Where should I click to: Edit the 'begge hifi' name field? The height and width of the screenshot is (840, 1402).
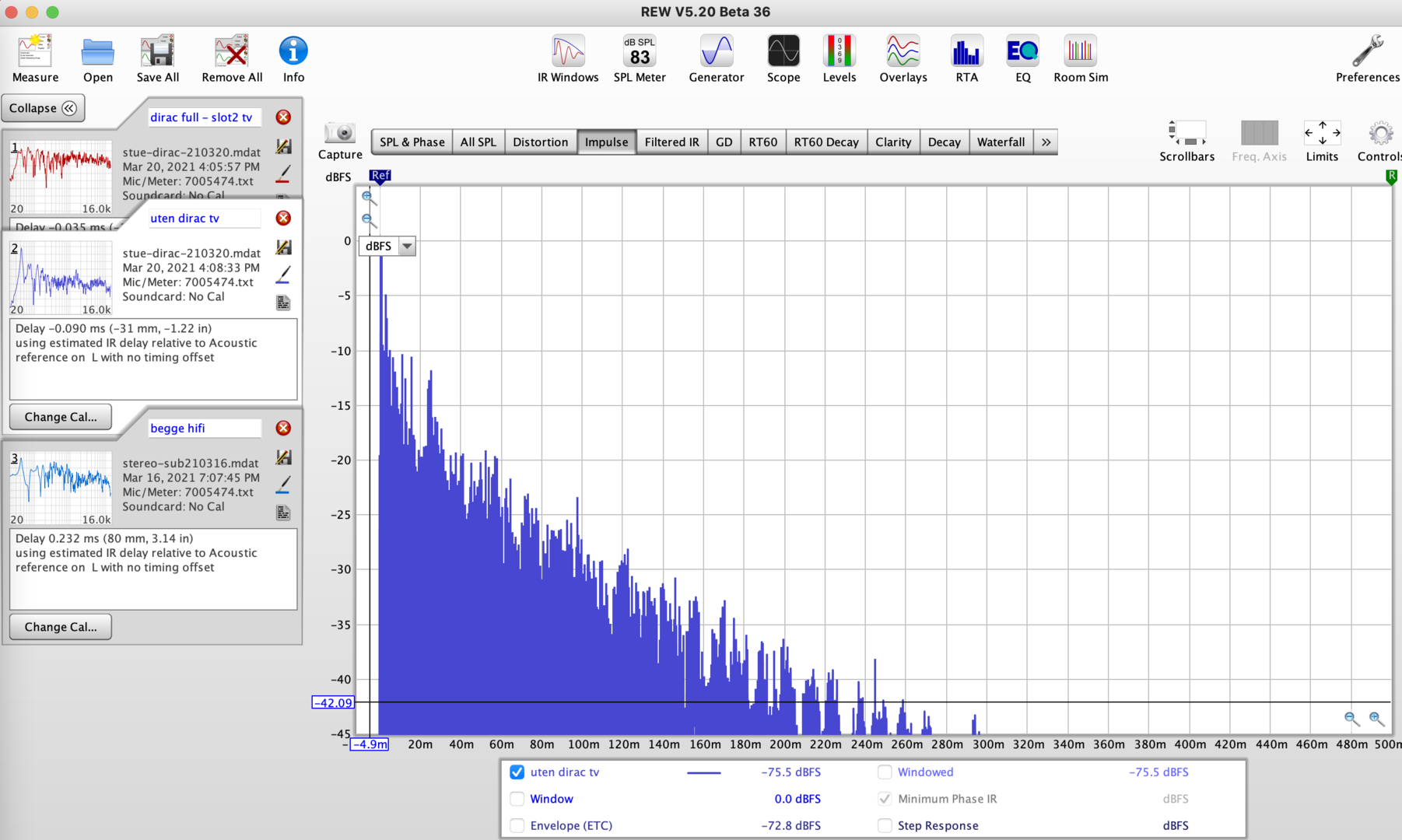click(205, 428)
